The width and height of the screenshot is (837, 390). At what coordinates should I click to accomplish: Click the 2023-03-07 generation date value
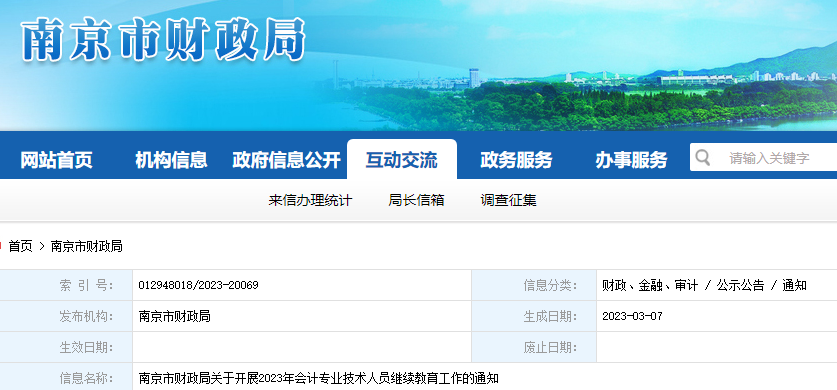(632, 316)
